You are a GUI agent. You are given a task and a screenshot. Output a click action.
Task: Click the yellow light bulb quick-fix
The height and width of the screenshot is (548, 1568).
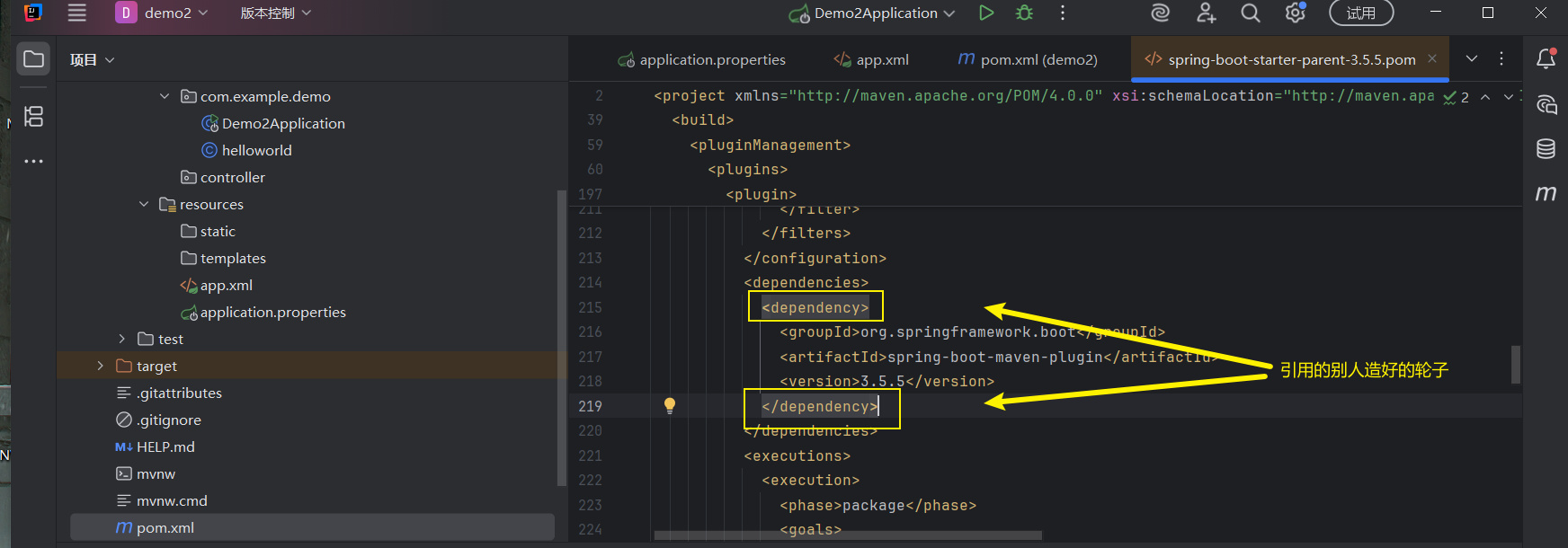pyautogui.click(x=670, y=405)
